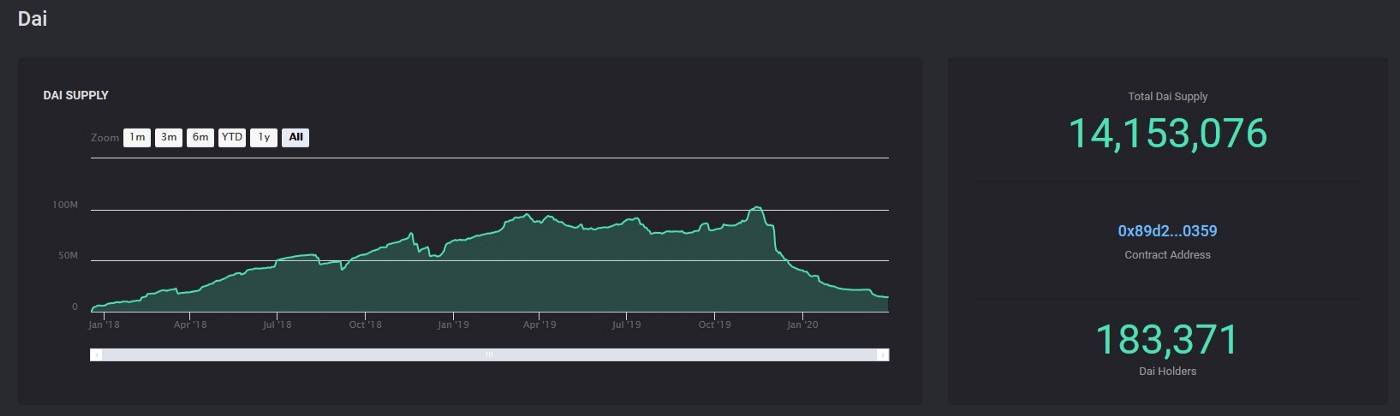The image size is (1400, 416).
Task: Click the Dai page heading
Action: pyautogui.click(x=32, y=18)
